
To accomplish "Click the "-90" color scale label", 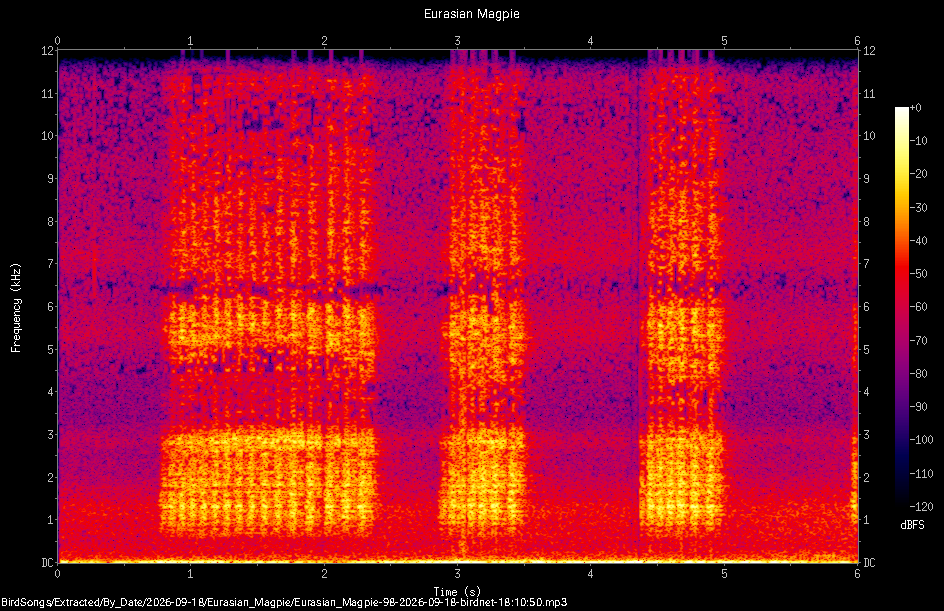I will click(918, 407).
